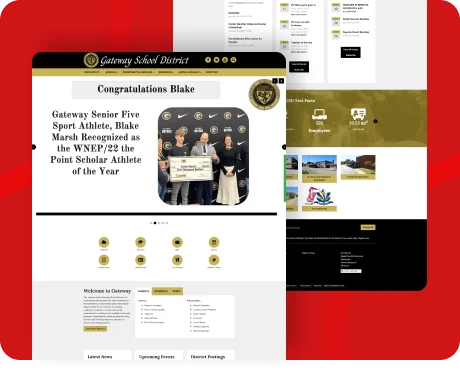Image resolution: width=460 pixels, height=374 pixels.
Task: Click the black button below the events list
Action: [299, 67]
